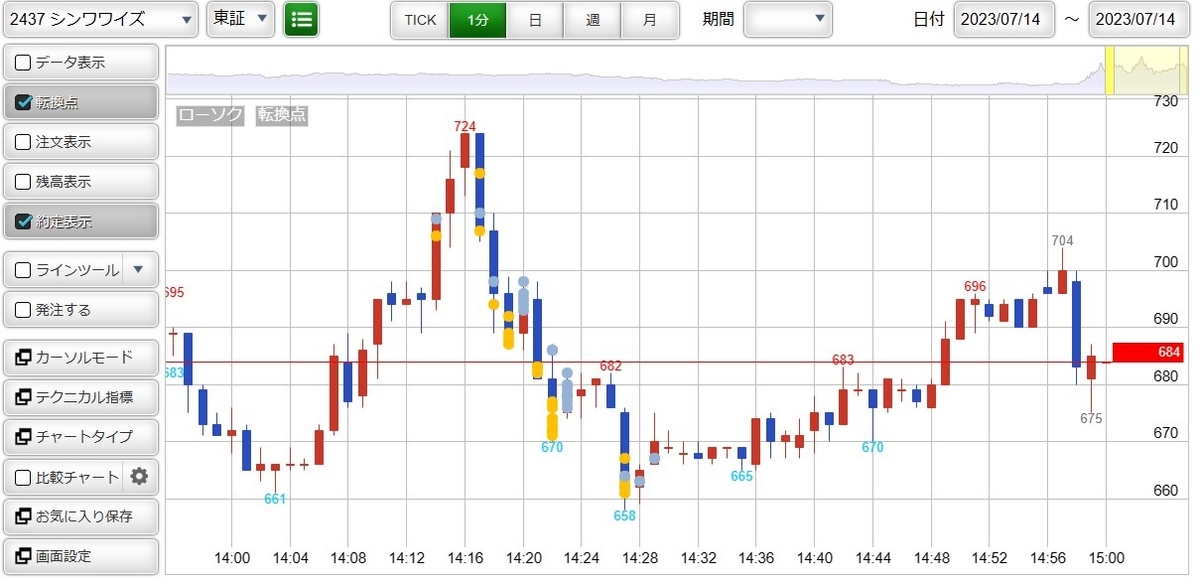
Task: Click the 660 price axis label
Action: pyautogui.click(x=1165, y=491)
